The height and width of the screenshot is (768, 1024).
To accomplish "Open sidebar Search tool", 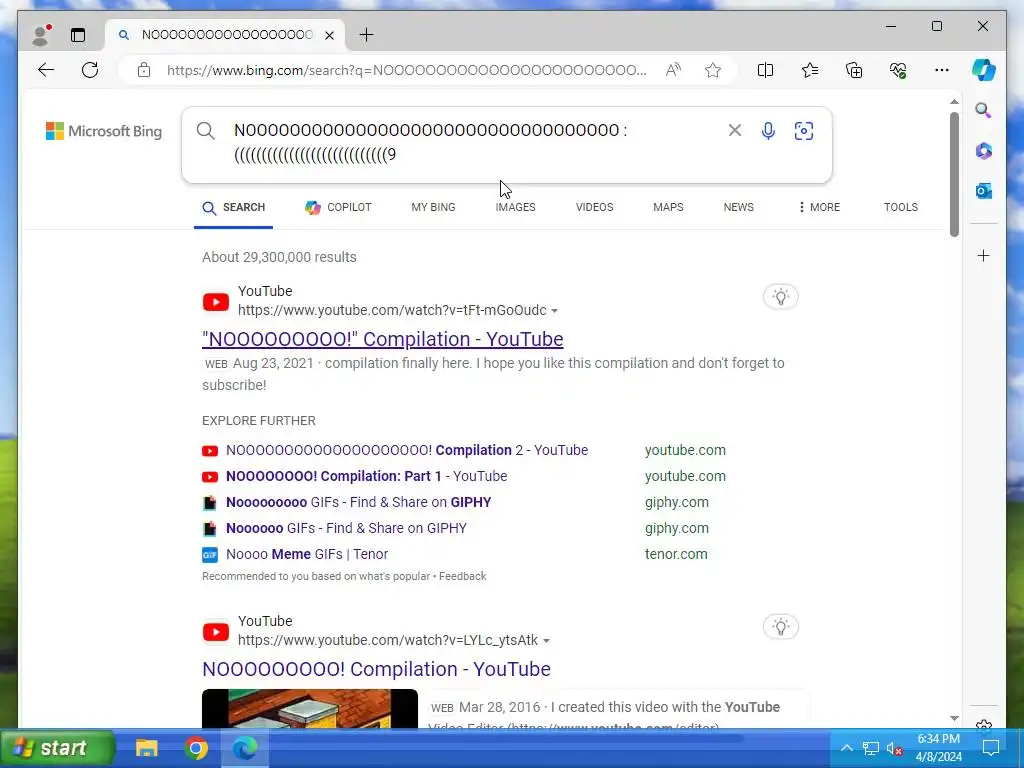I will [983, 110].
